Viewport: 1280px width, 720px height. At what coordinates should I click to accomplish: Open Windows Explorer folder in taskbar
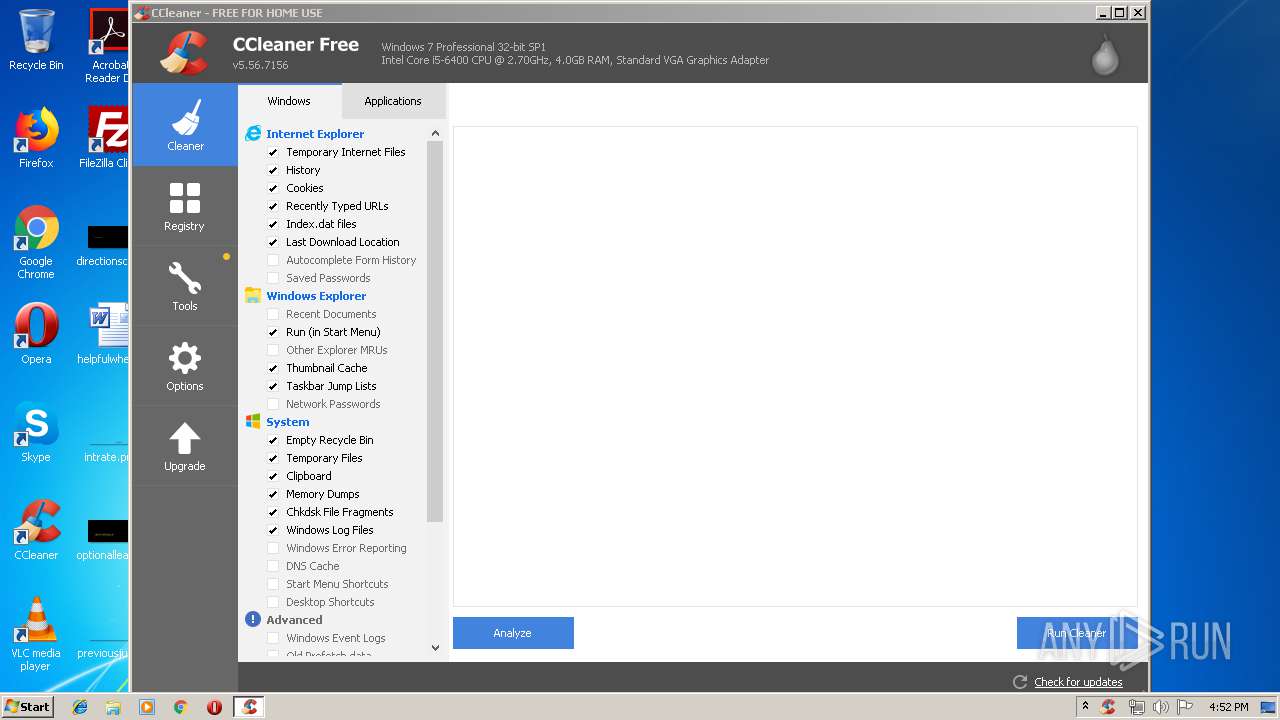113,707
